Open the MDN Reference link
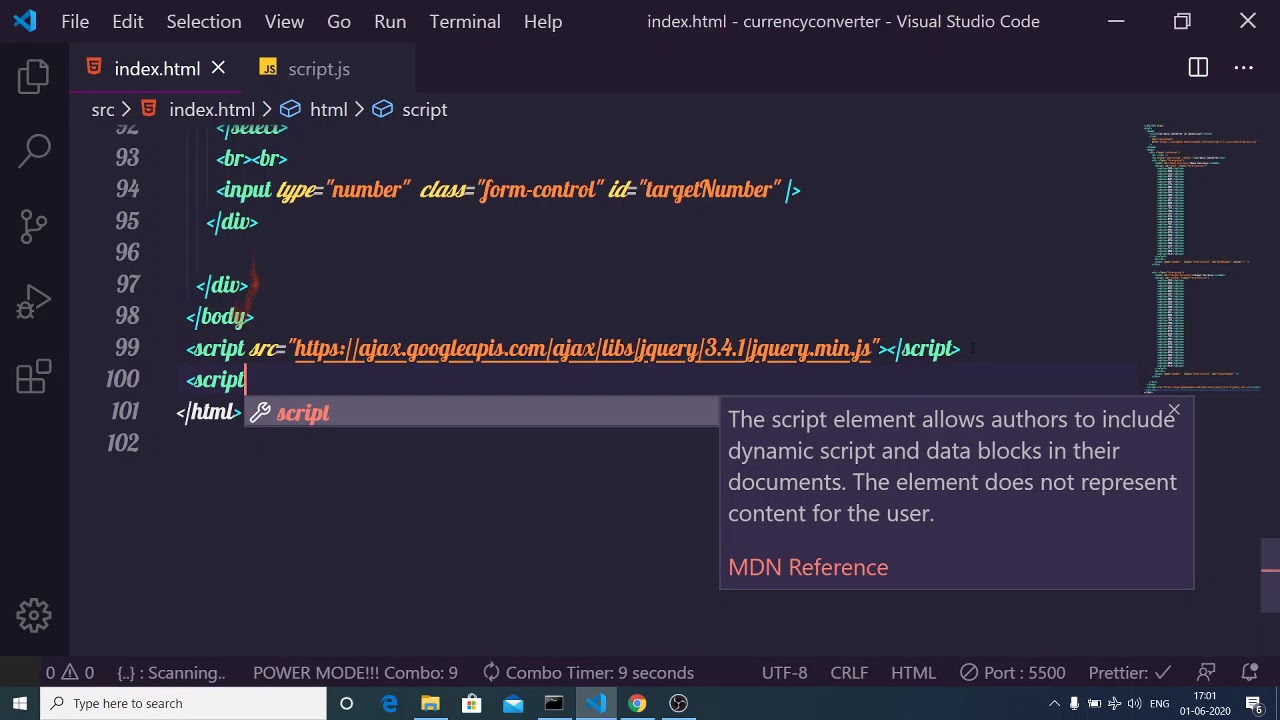Image resolution: width=1280 pixels, height=720 pixels. coord(808,567)
